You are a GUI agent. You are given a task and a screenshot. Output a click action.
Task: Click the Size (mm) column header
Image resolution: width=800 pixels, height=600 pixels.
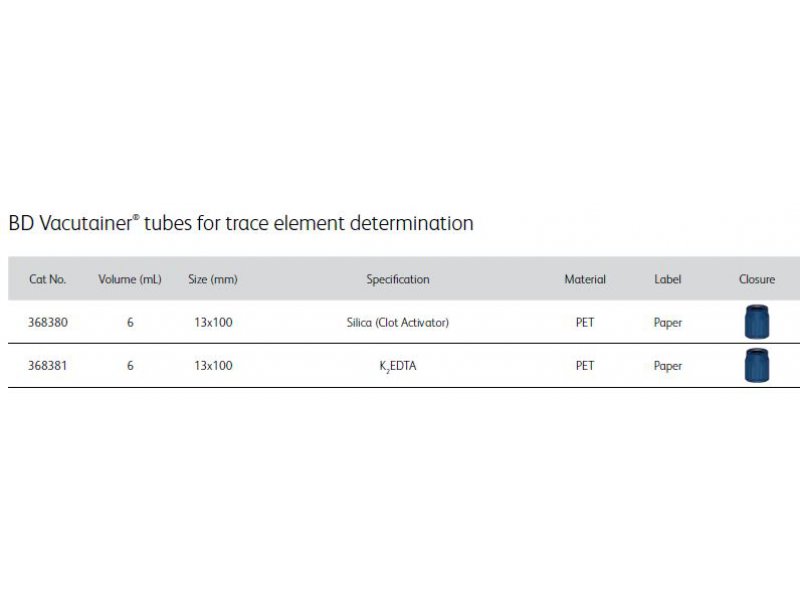click(213, 279)
